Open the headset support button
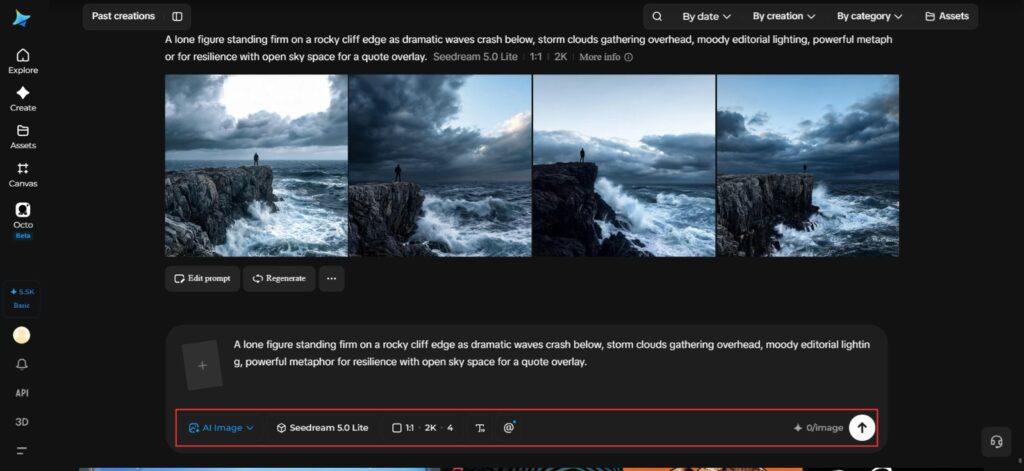Screen dimensions: 1024x471 (x=997, y=442)
